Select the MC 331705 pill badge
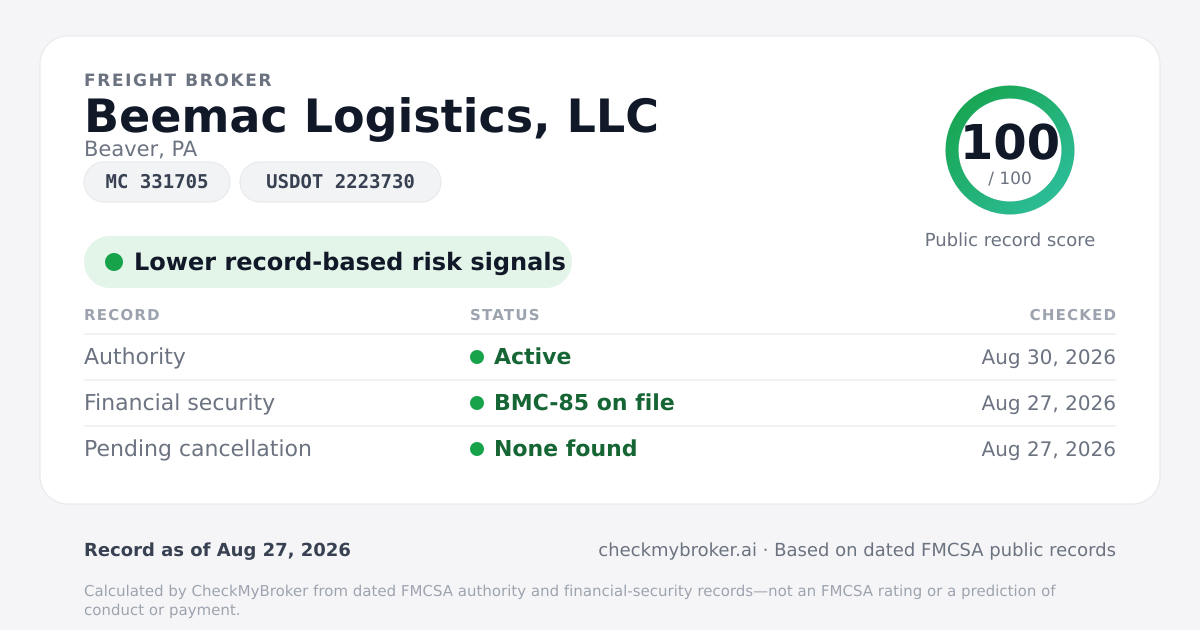Viewport: 1200px width, 630px height. click(157, 182)
